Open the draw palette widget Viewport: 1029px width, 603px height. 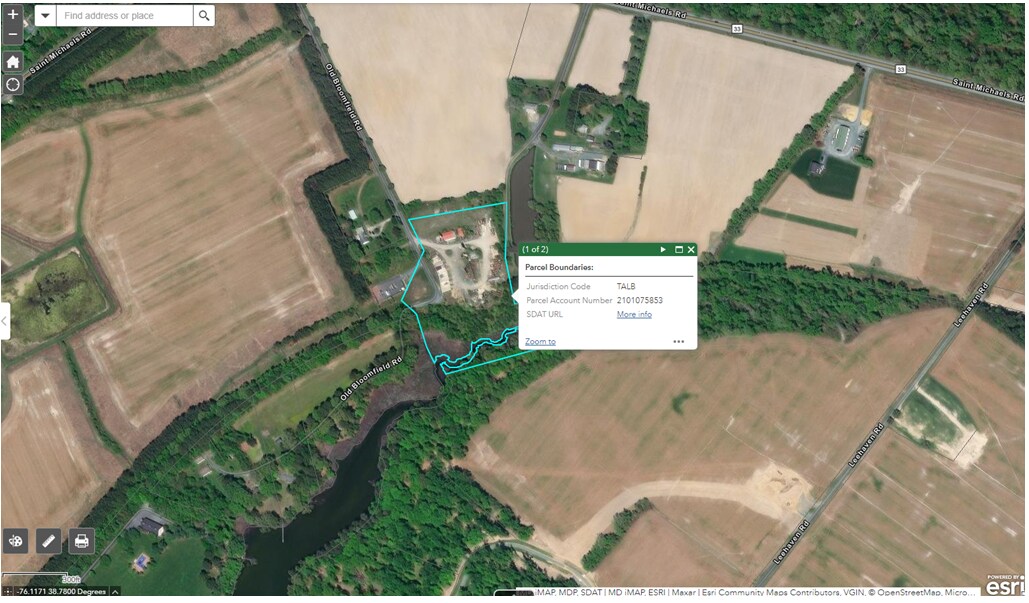point(16,541)
